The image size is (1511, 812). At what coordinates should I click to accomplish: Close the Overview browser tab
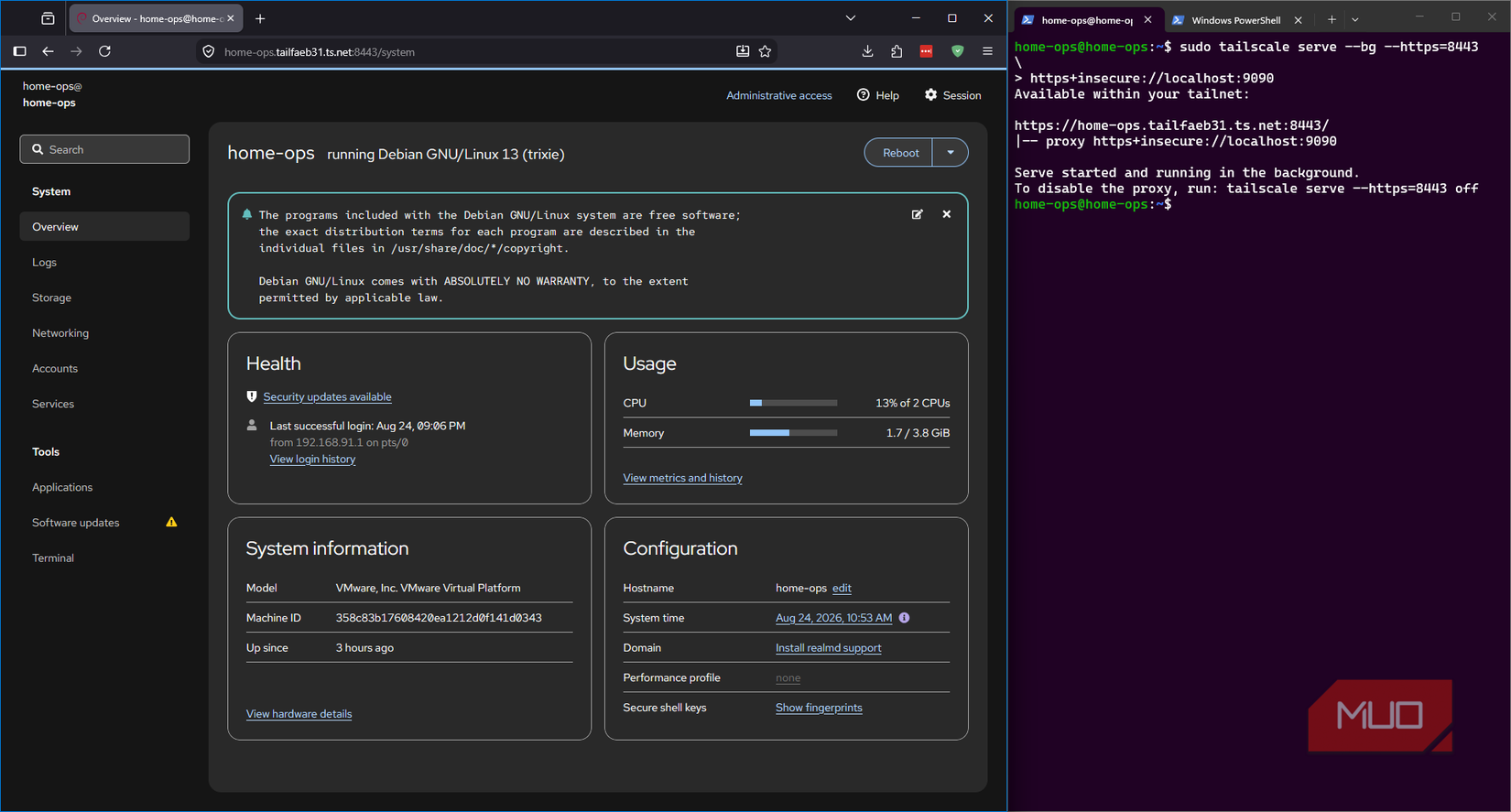tap(230, 18)
